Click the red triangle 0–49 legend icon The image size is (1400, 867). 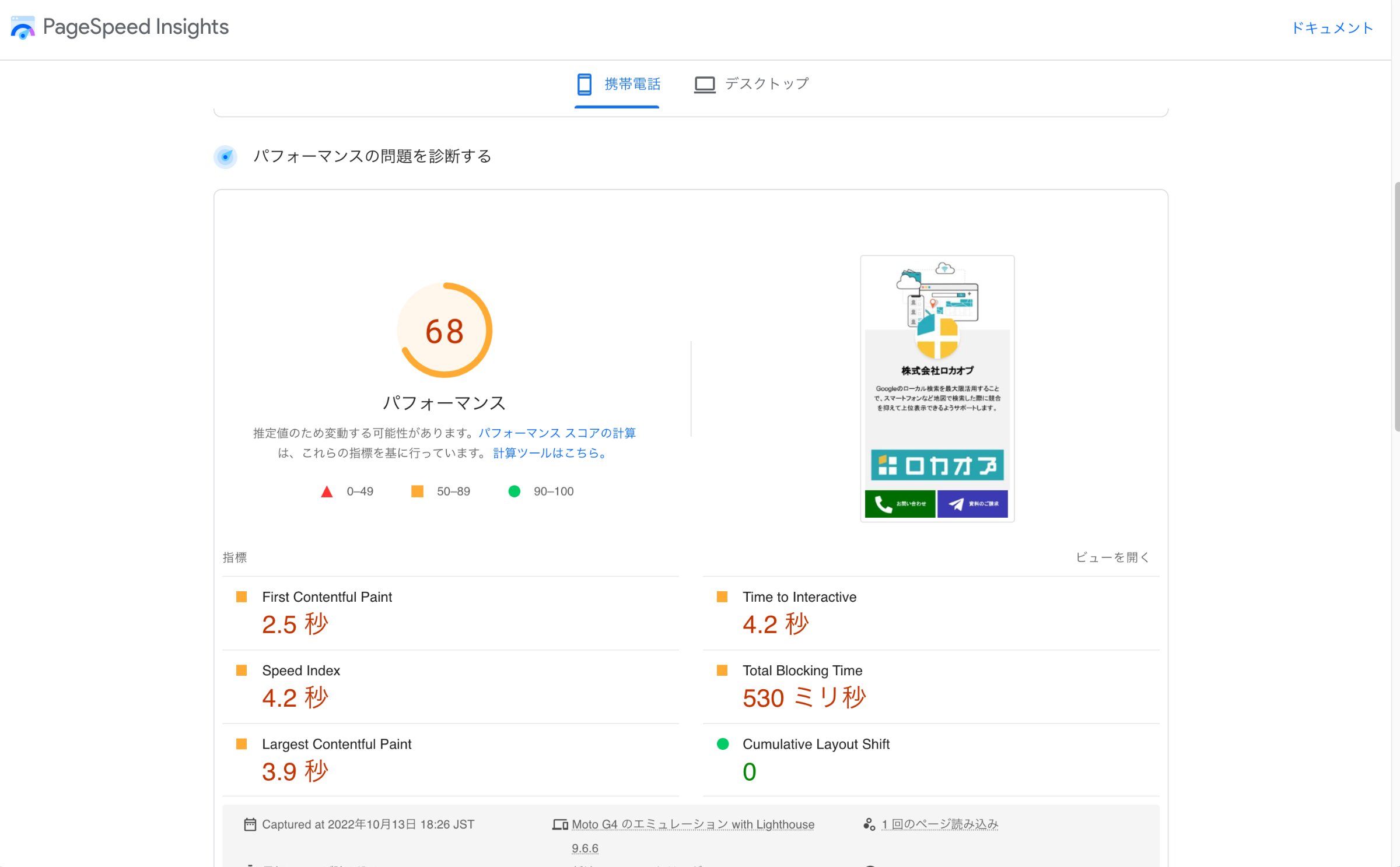tap(327, 492)
